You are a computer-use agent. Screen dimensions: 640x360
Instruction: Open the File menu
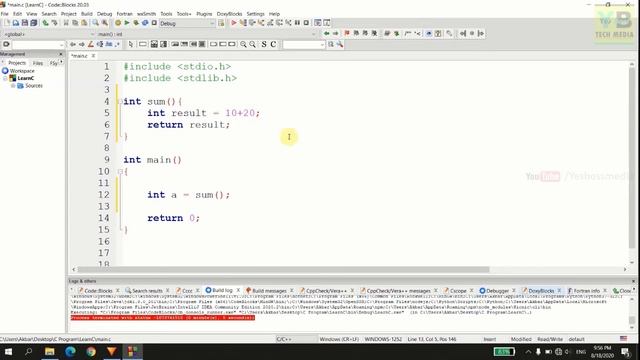click(4, 14)
